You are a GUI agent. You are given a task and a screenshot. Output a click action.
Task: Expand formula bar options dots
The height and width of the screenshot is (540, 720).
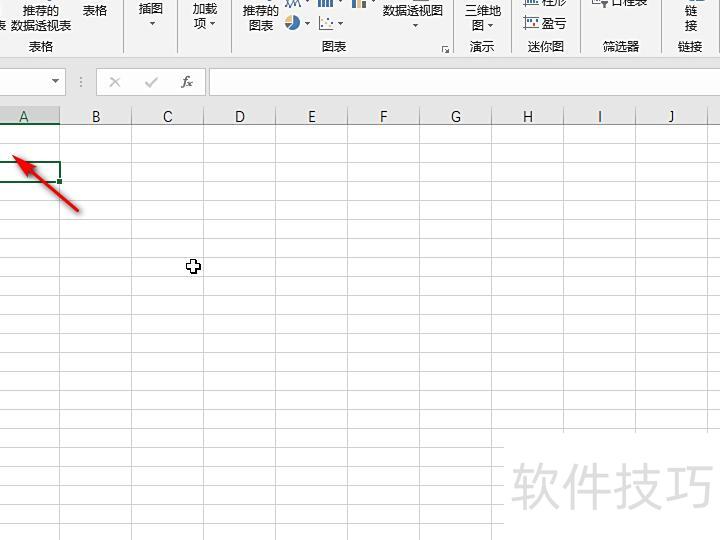[81, 82]
